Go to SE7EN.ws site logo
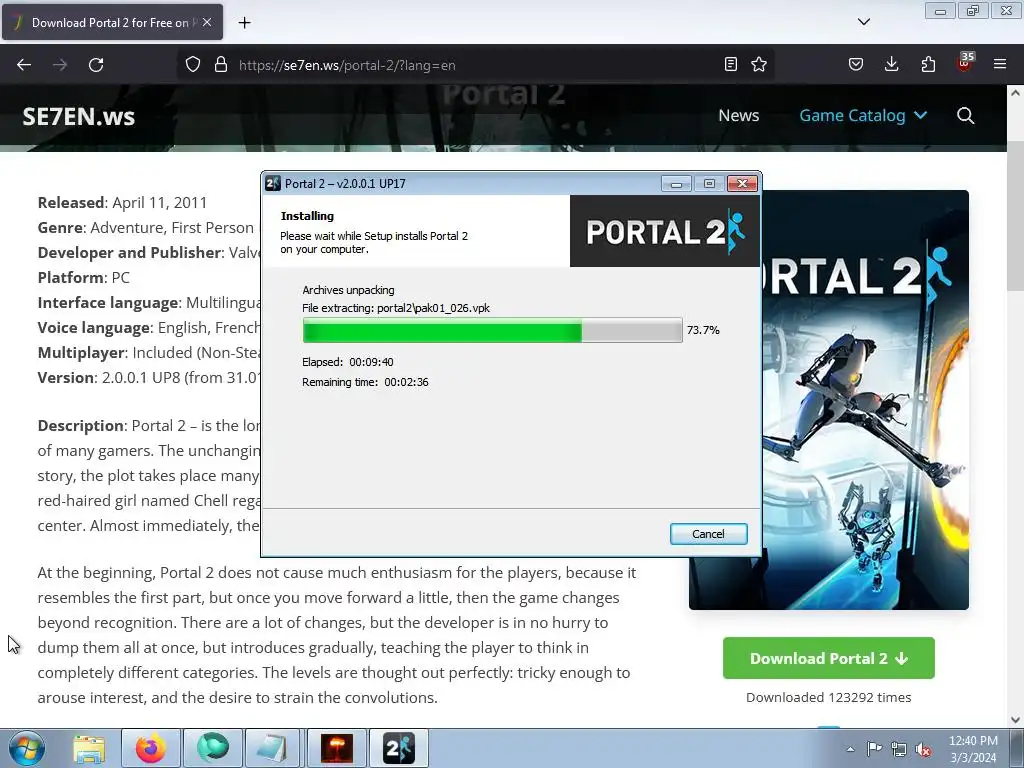 (78, 116)
